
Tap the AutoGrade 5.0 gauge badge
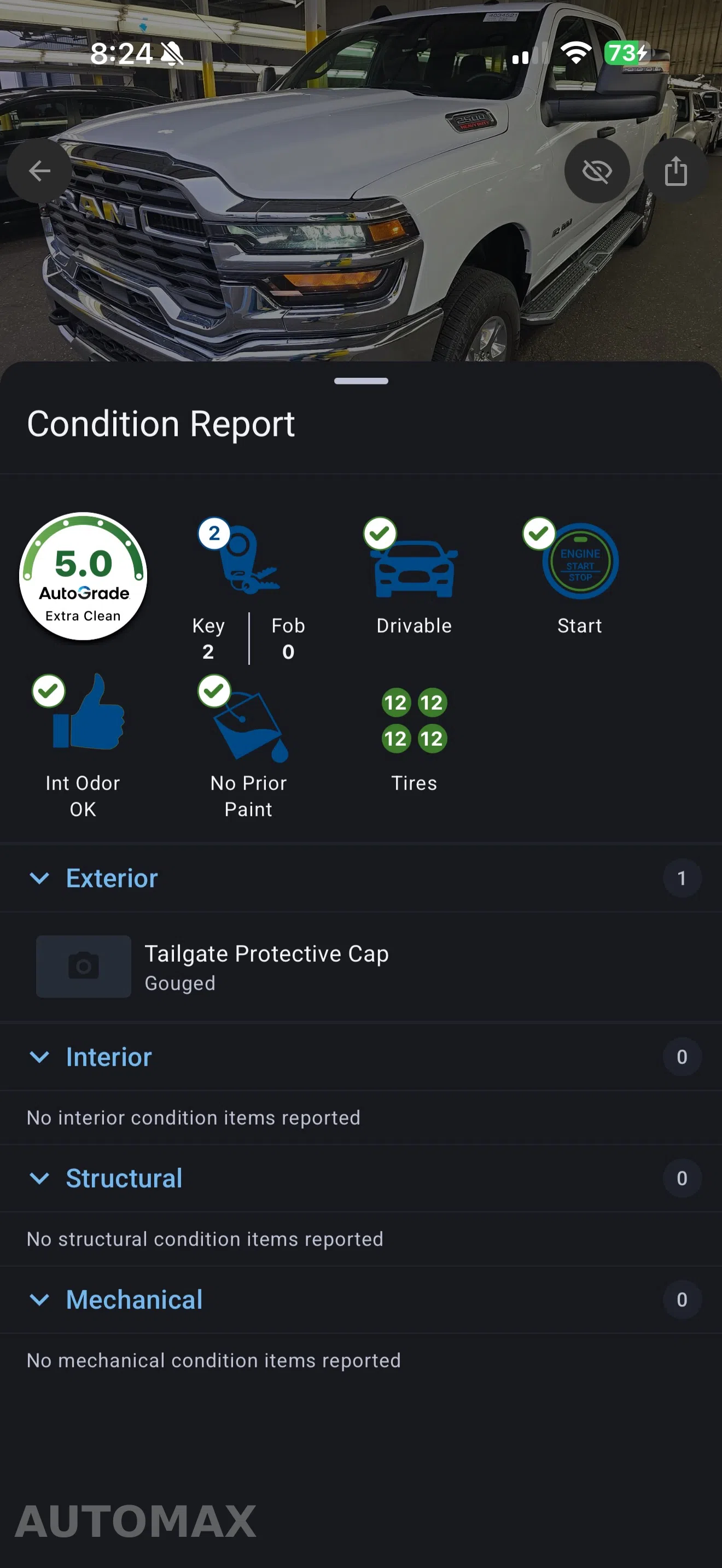click(83, 576)
